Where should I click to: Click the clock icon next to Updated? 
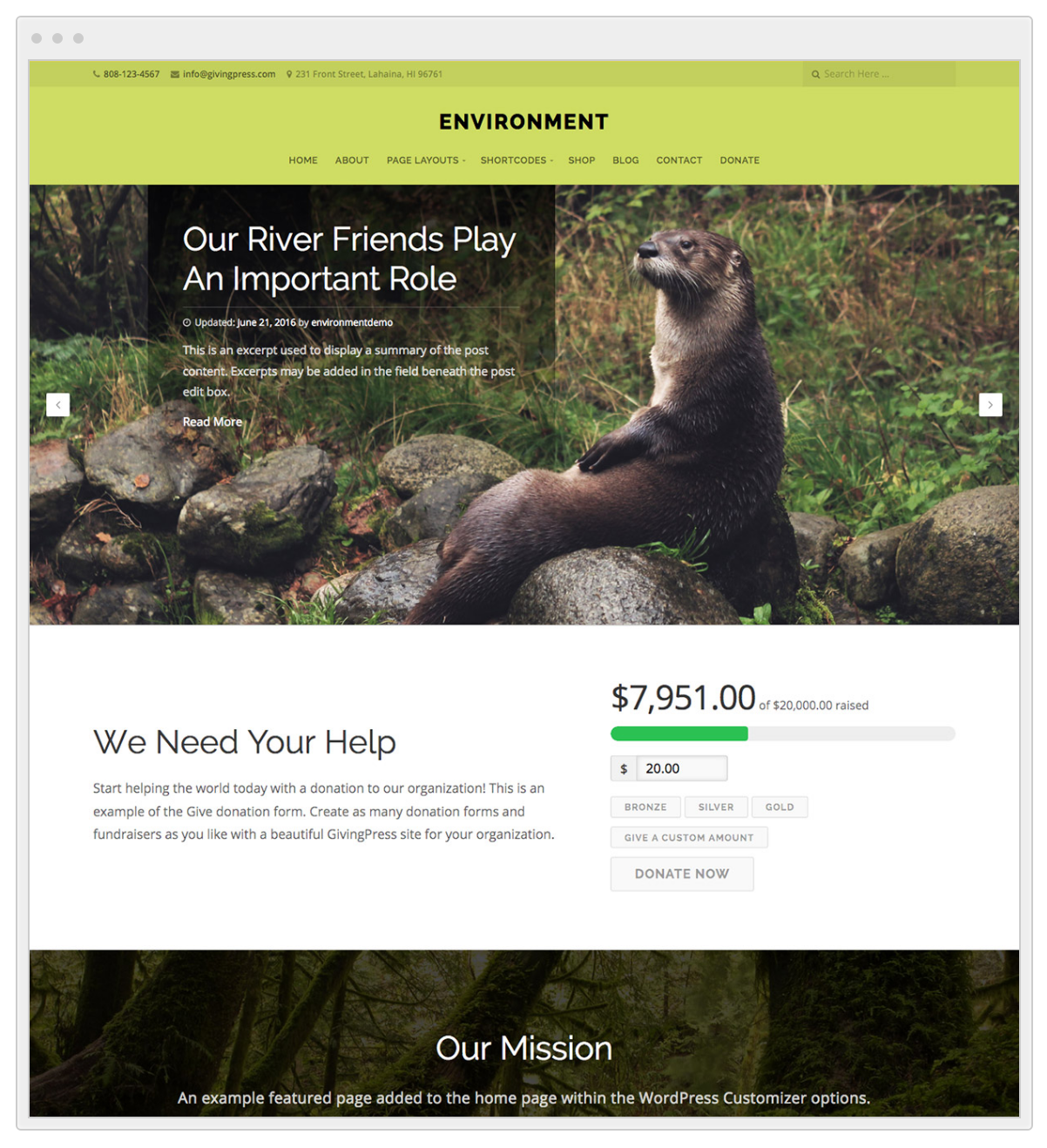[186, 322]
